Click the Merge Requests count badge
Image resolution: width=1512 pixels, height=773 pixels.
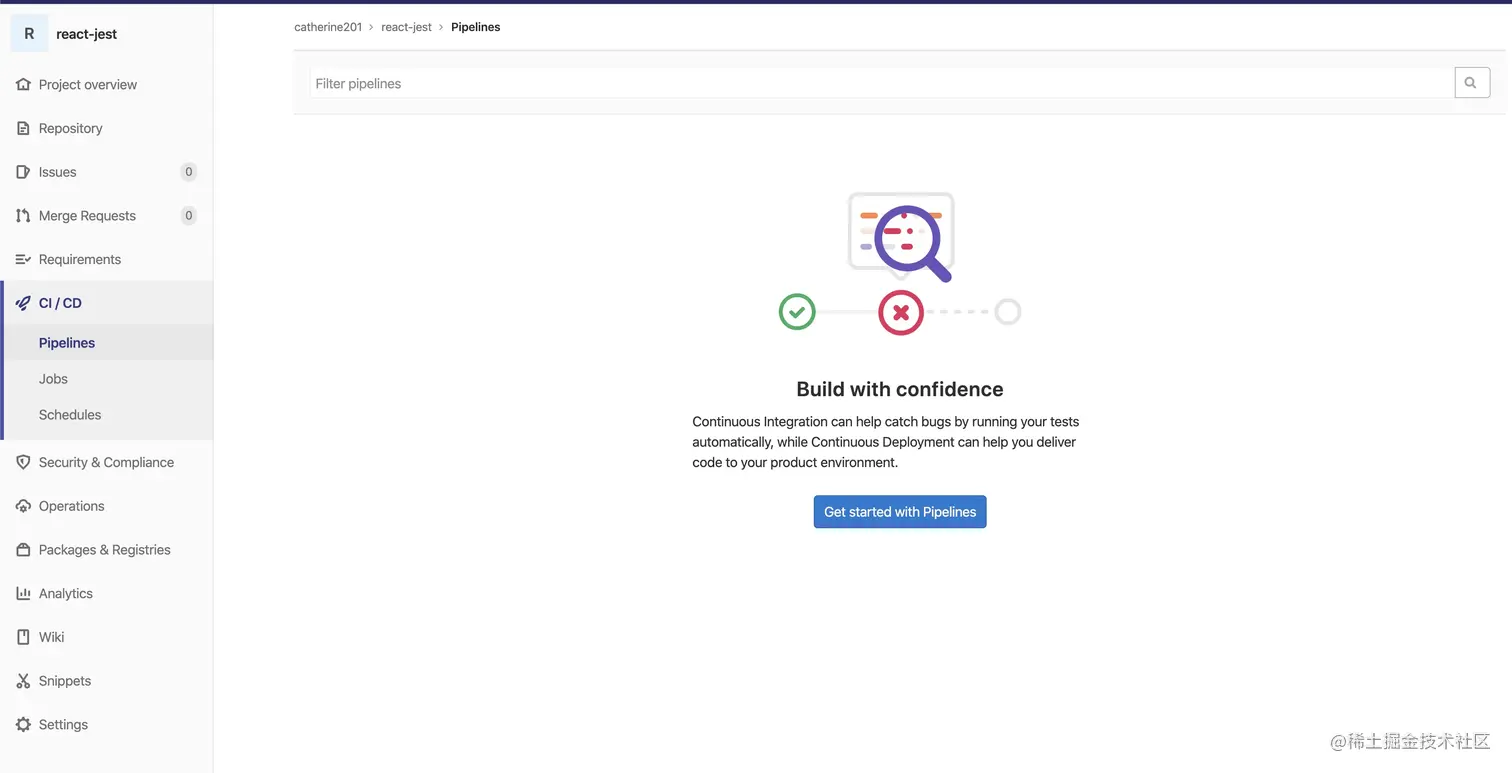point(188,216)
